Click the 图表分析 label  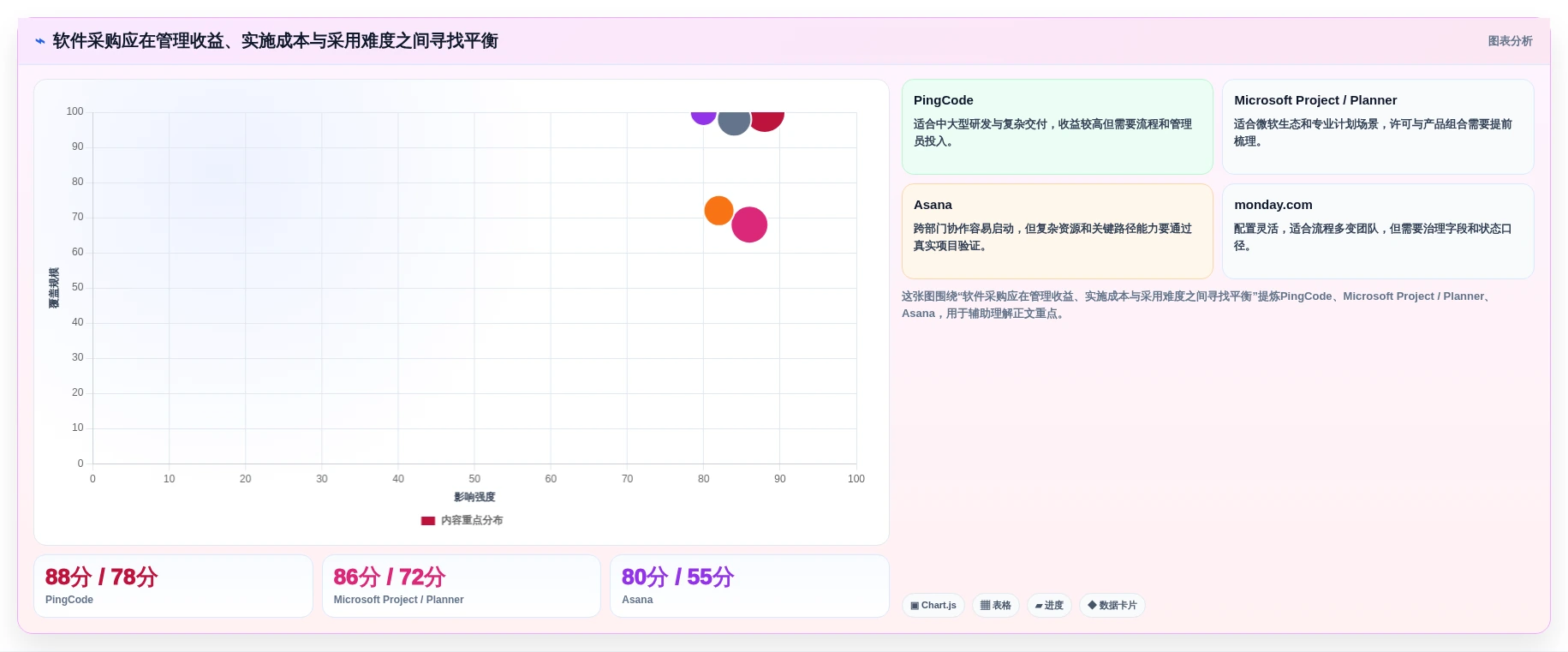tap(1510, 41)
